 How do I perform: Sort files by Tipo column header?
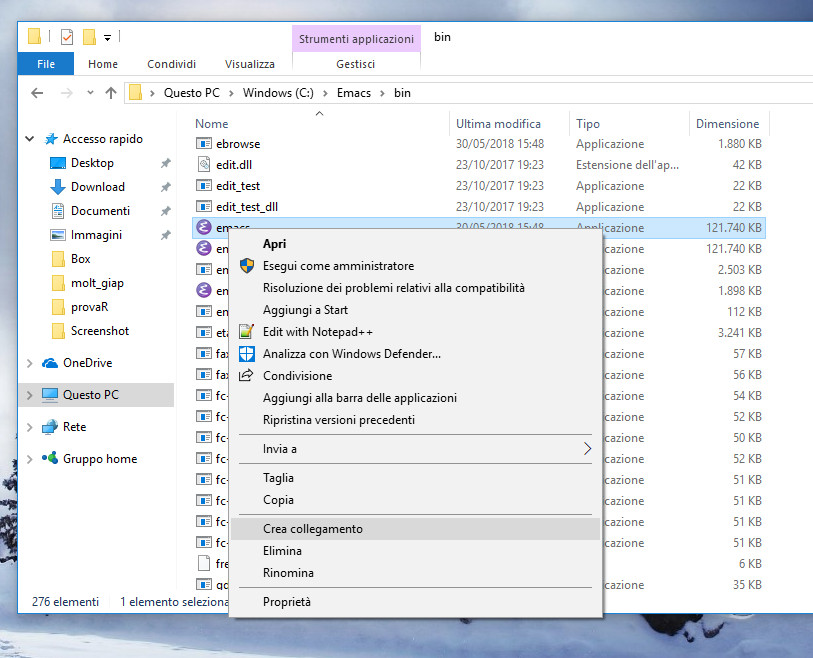tap(587, 124)
